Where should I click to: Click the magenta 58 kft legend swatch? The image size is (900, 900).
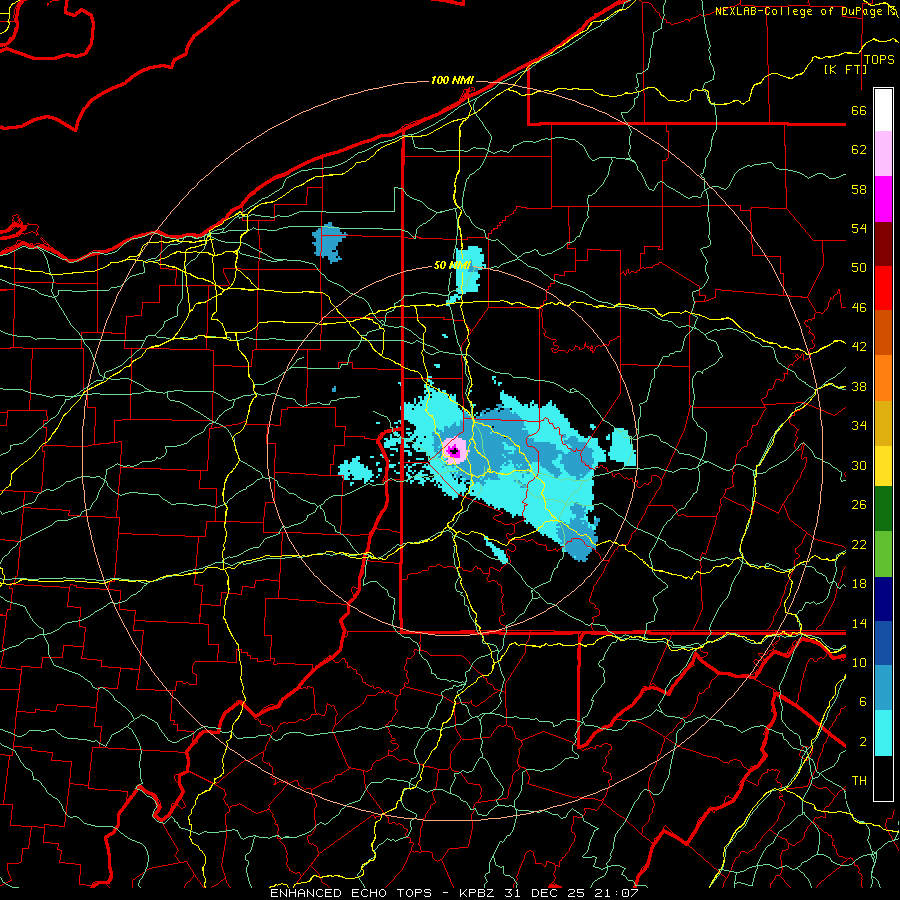tap(883, 199)
